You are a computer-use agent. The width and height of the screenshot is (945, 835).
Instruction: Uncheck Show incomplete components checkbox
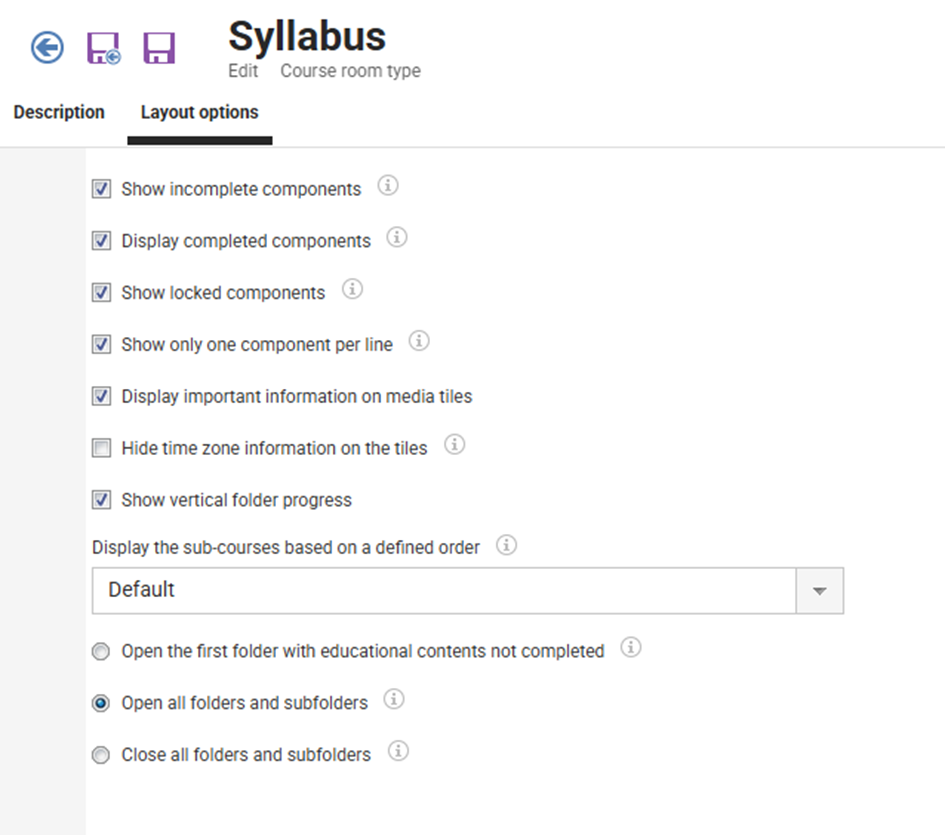[x=101, y=189]
